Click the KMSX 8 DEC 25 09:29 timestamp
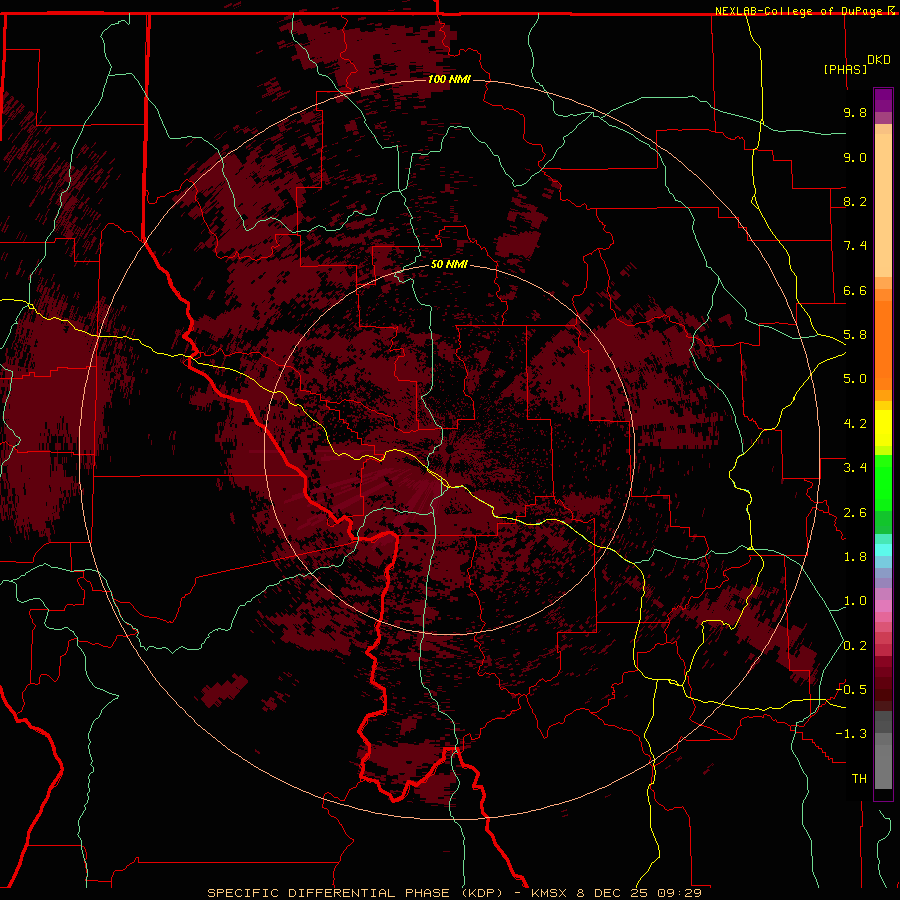900x900 pixels. point(616,893)
